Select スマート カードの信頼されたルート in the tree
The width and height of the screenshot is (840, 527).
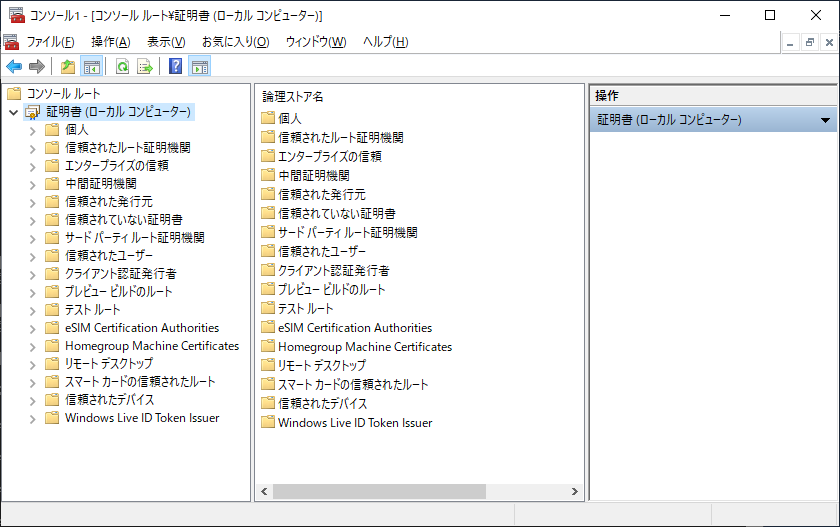tap(140, 382)
